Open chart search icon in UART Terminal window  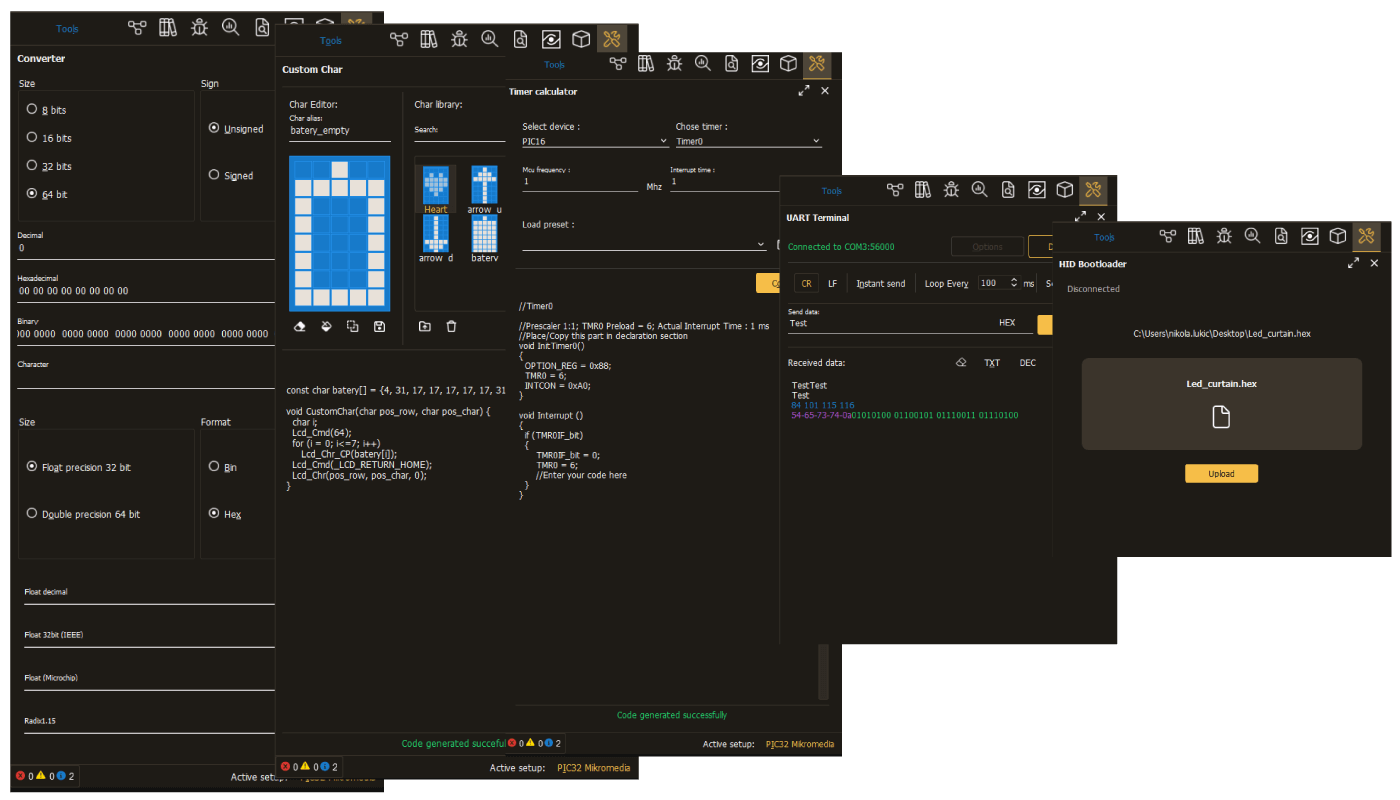coord(979,189)
